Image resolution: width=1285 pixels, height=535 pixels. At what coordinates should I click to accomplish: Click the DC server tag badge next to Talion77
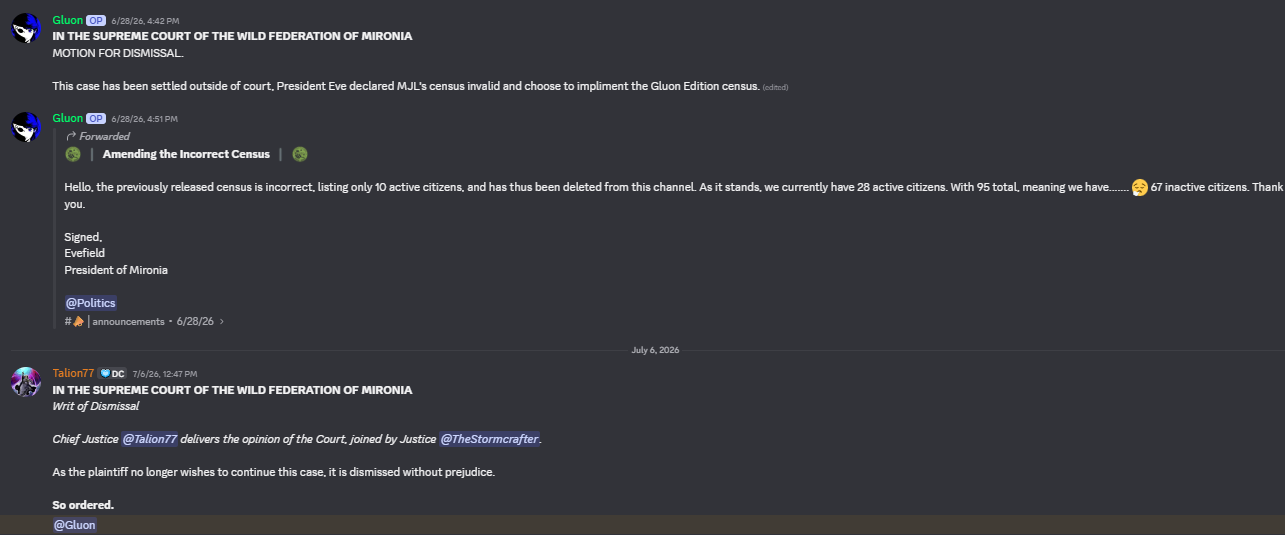(112, 373)
